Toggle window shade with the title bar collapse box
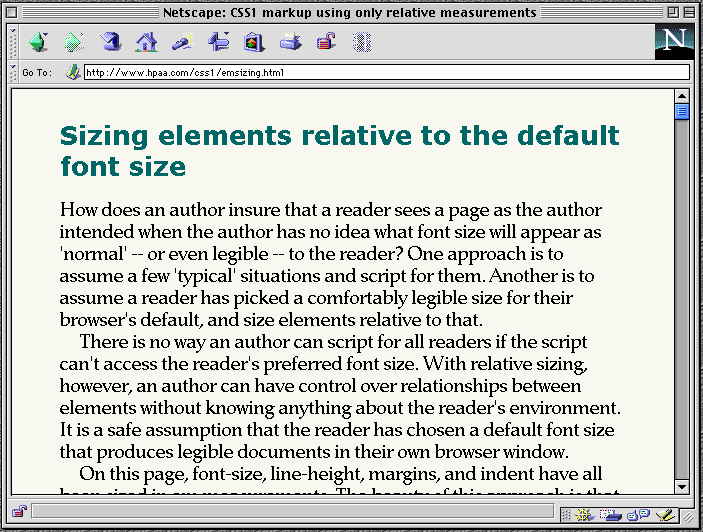This screenshot has width=703, height=532. [x=690, y=12]
